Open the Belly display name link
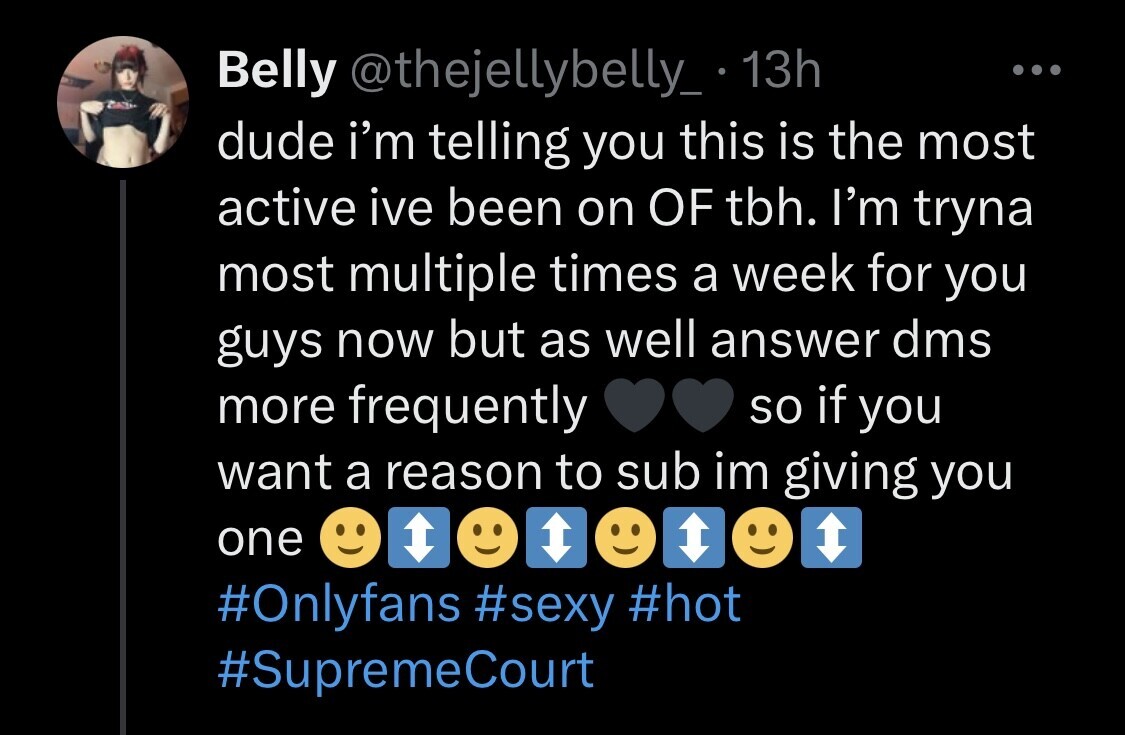Screen dimensions: 1125x735 click(x=276, y=71)
